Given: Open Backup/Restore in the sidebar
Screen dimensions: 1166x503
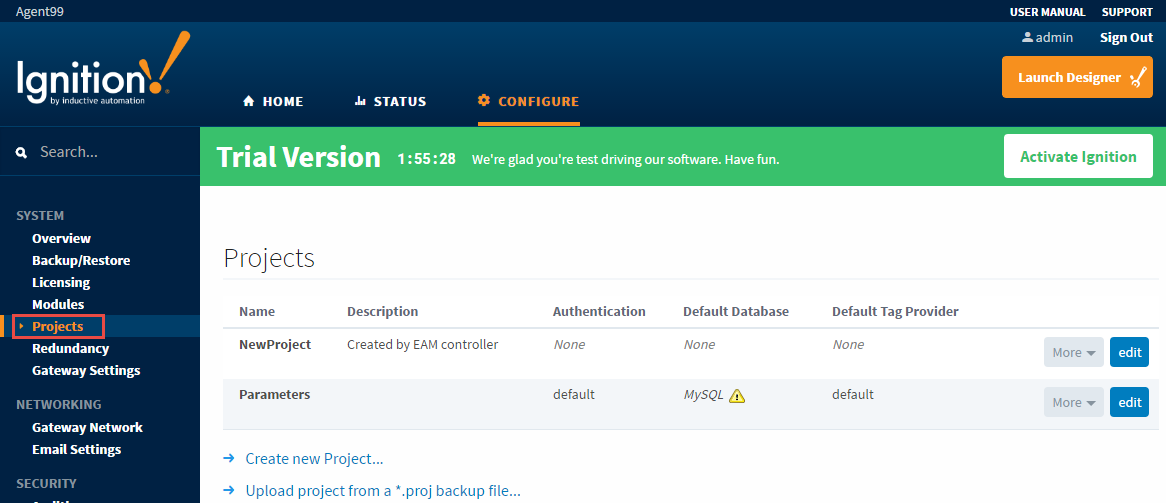Looking at the screenshot, I should 81,260.
